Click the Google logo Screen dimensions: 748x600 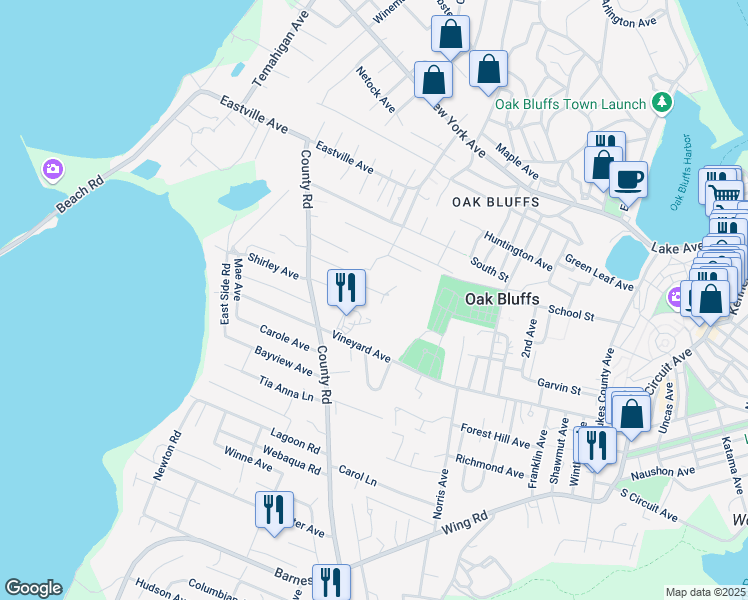(33, 588)
